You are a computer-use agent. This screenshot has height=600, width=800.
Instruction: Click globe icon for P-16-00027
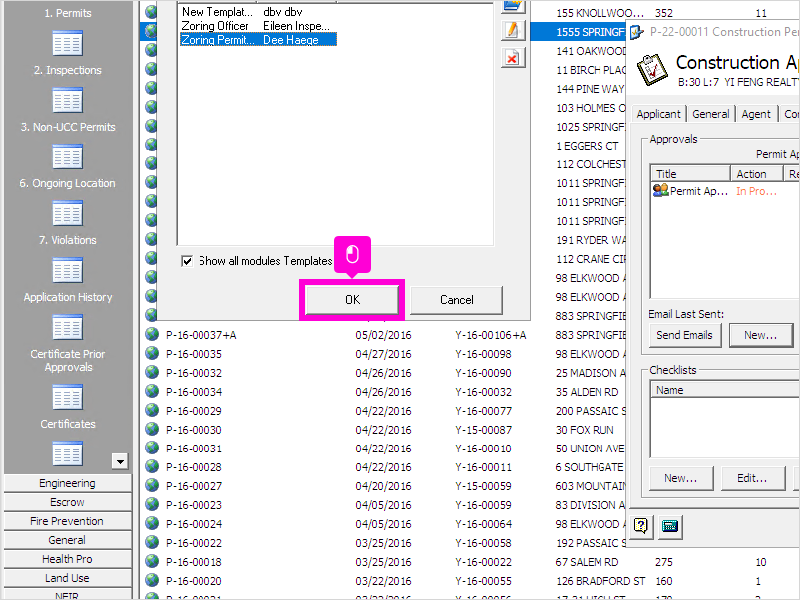click(152, 485)
